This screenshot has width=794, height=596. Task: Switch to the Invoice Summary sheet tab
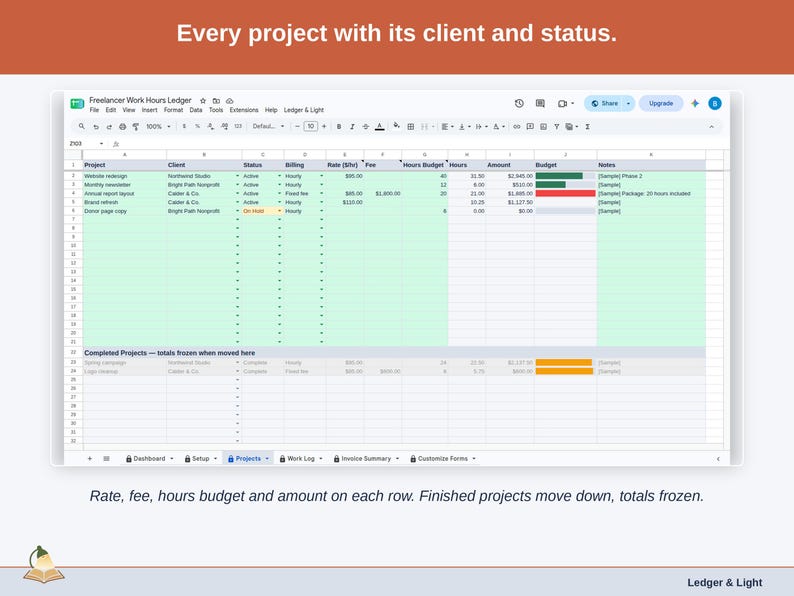click(x=366, y=458)
